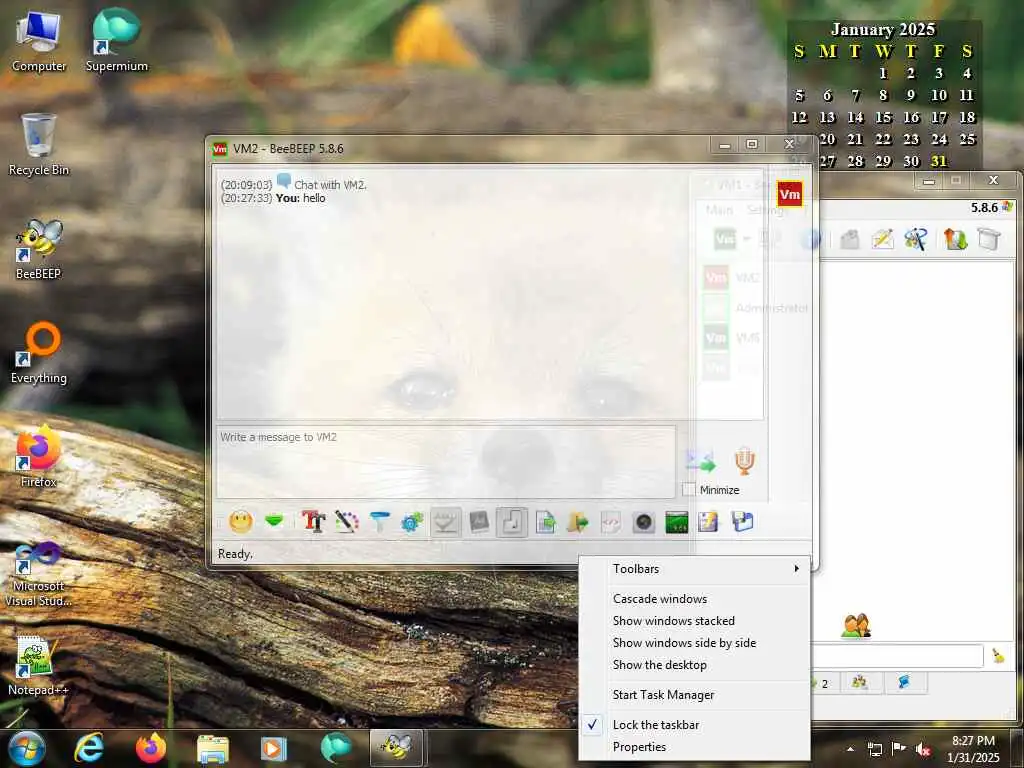
Task: Click the green screen monitor icon
Action: tap(677, 522)
